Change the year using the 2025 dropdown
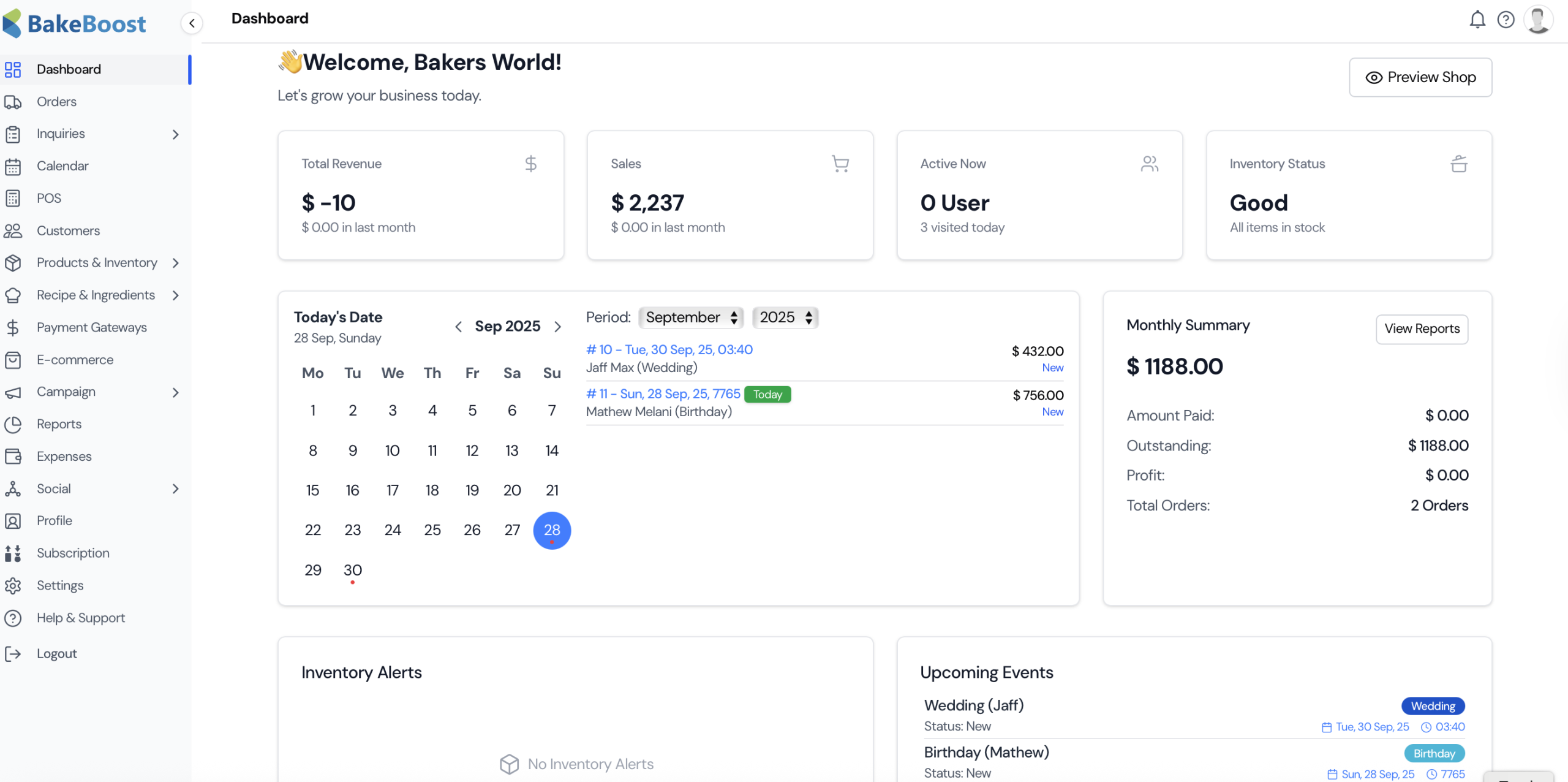This screenshot has width=1568, height=782. coord(785,317)
